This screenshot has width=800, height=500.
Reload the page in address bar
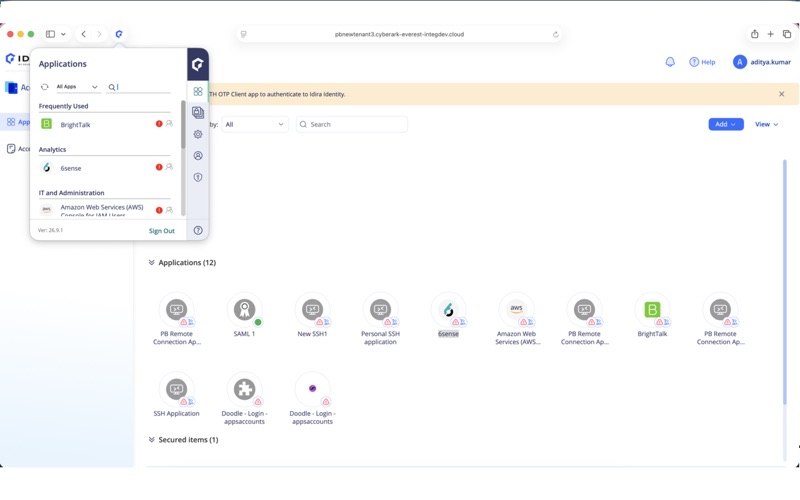[x=556, y=35]
